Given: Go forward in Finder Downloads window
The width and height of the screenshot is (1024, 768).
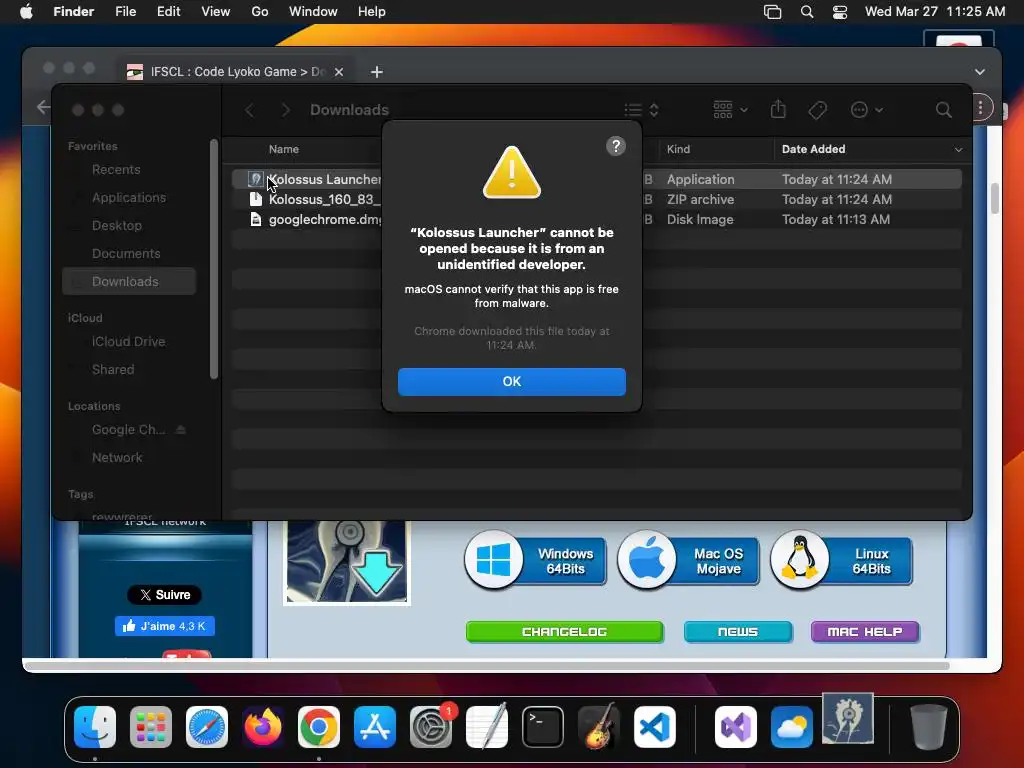Looking at the screenshot, I should 285,110.
